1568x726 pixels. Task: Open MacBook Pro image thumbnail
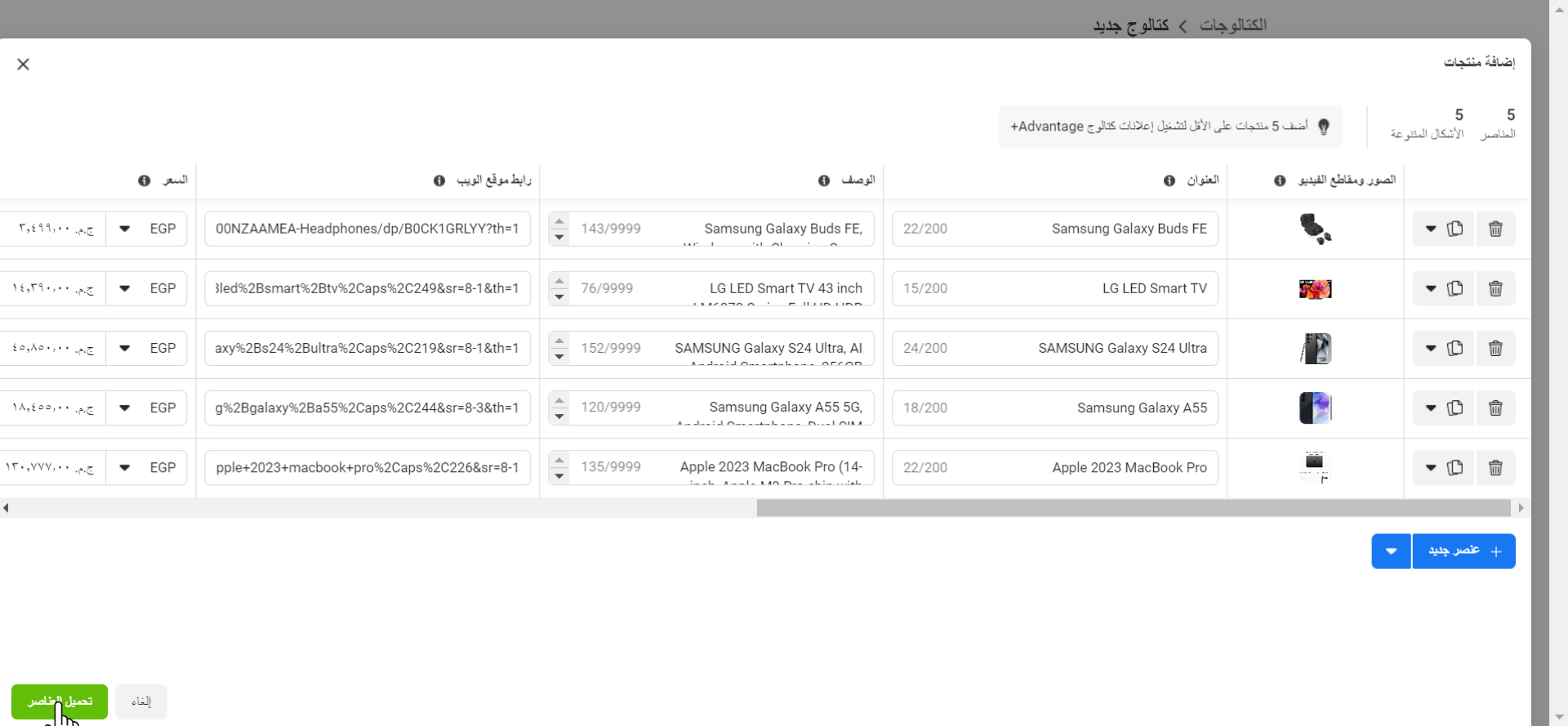pos(1315,467)
